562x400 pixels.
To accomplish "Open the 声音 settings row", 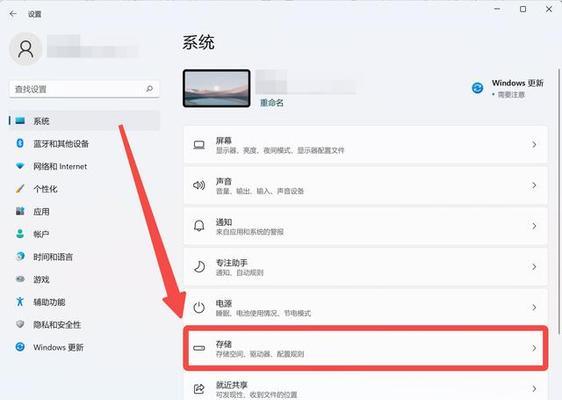I will pyautogui.click(x=366, y=185).
